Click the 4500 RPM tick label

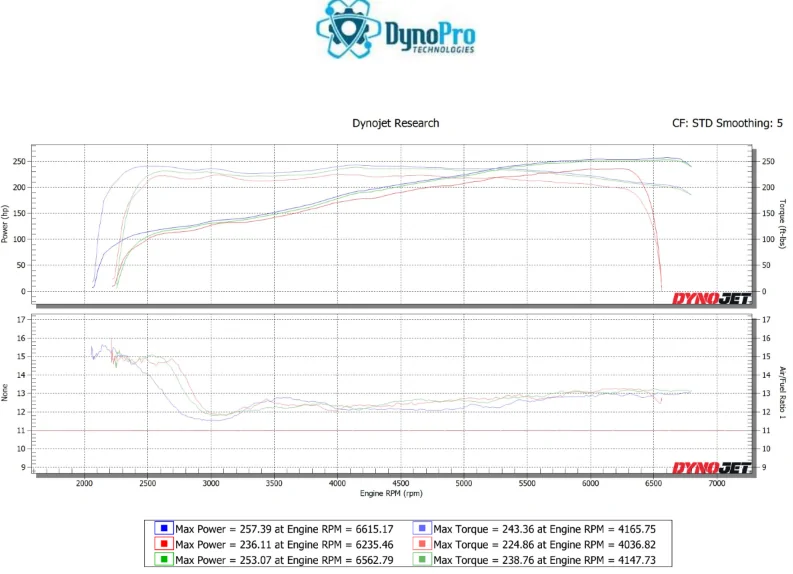pyautogui.click(x=401, y=483)
